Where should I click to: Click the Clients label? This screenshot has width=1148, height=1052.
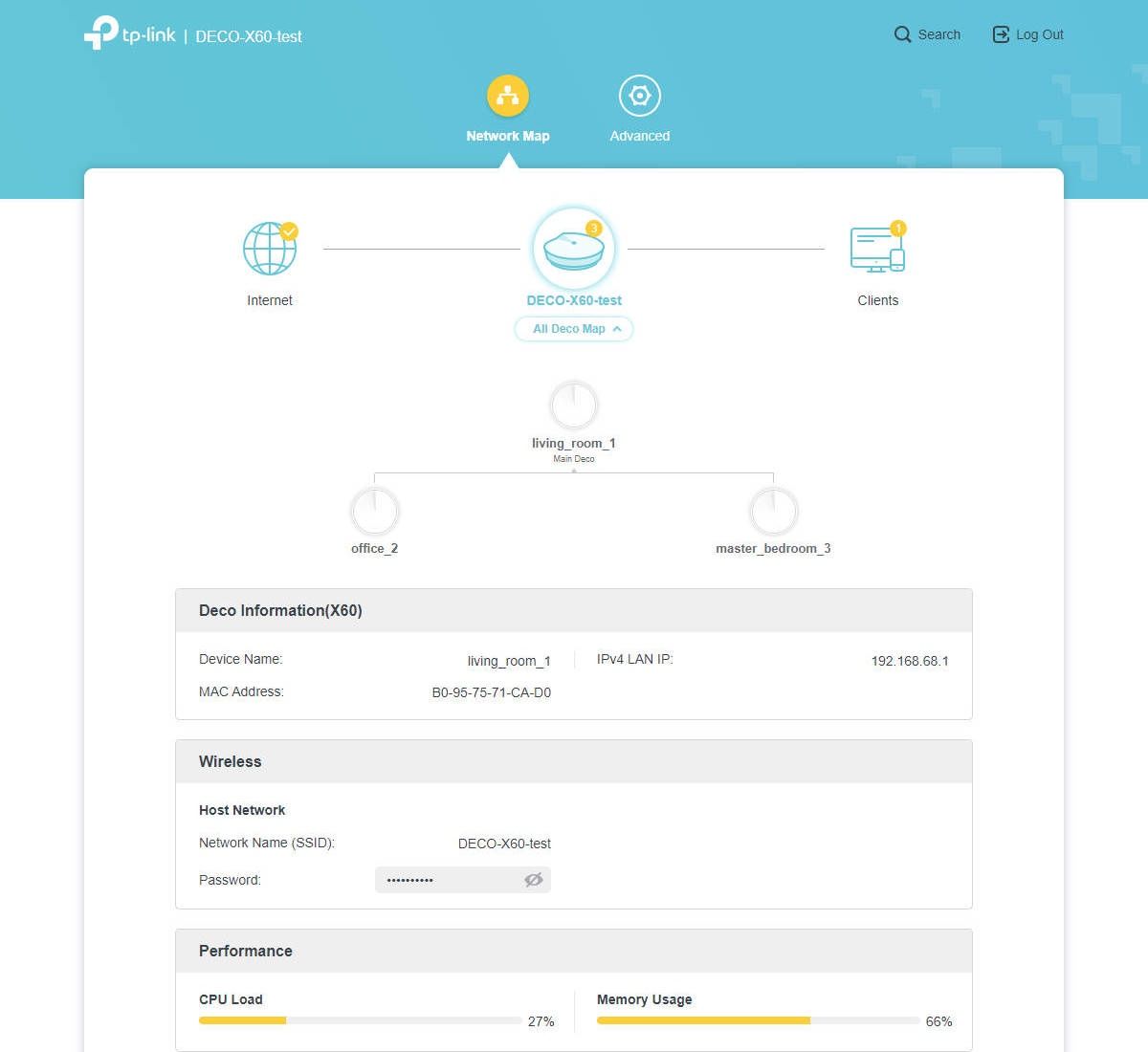point(878,300)
